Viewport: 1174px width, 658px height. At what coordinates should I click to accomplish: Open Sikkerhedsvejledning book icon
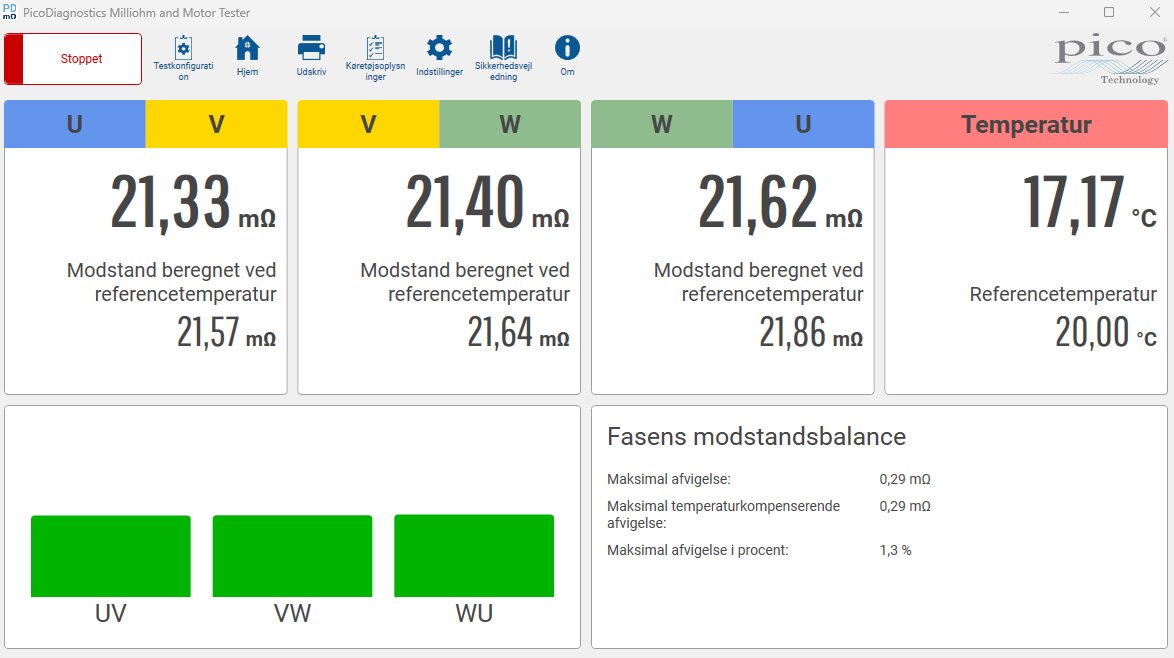[503, 48]
